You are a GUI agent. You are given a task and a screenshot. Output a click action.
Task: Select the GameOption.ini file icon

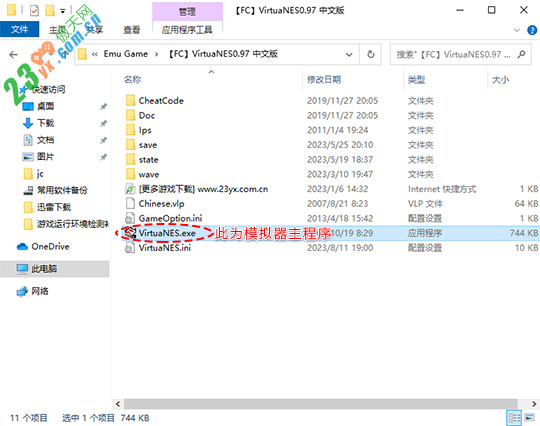click(130, 218)
